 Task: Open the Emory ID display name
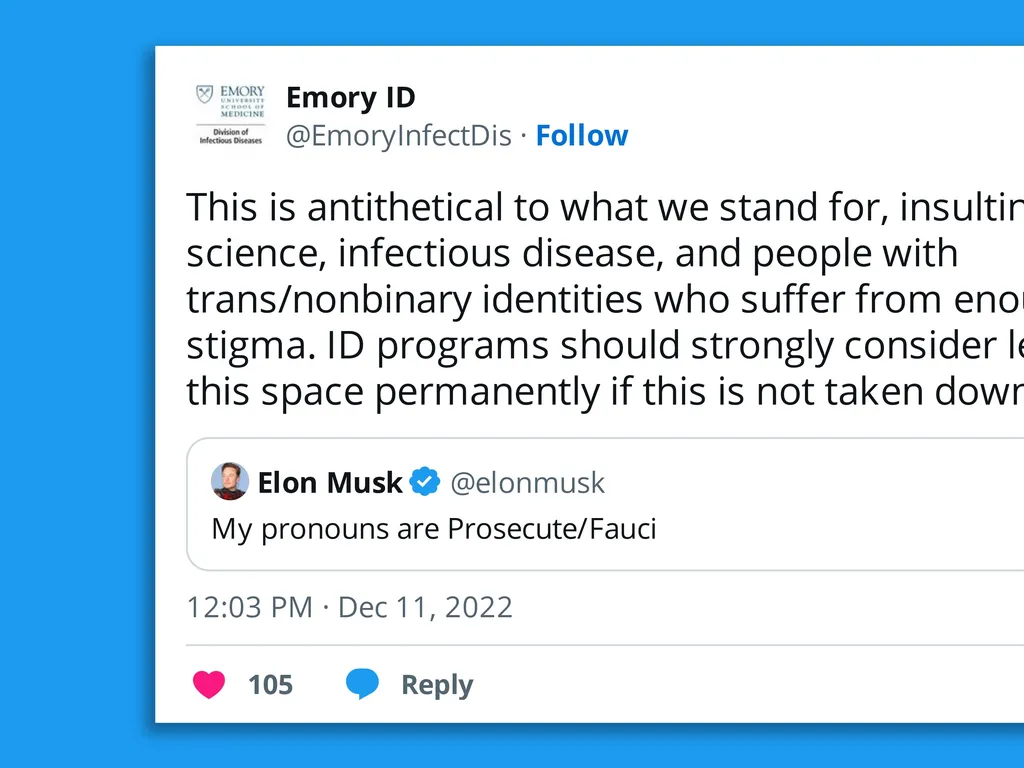350,98
